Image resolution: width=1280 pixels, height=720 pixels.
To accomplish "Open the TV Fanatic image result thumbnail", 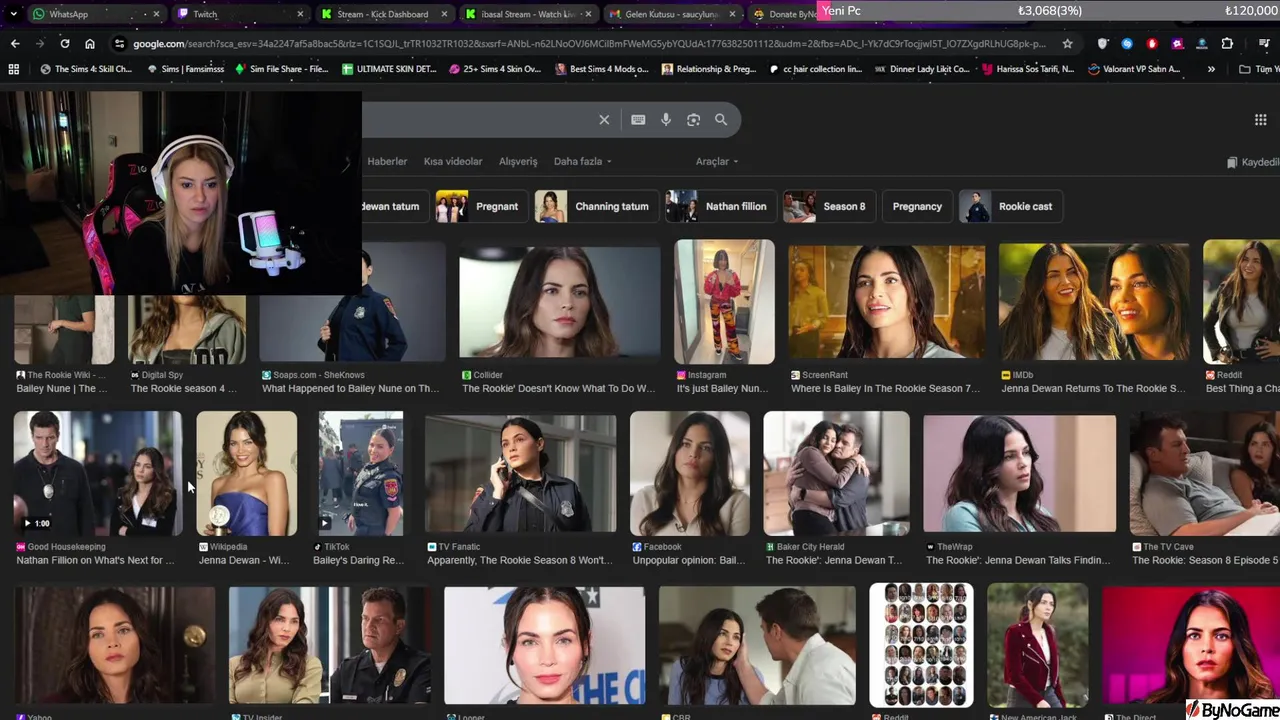I will (x=521, y=474).
